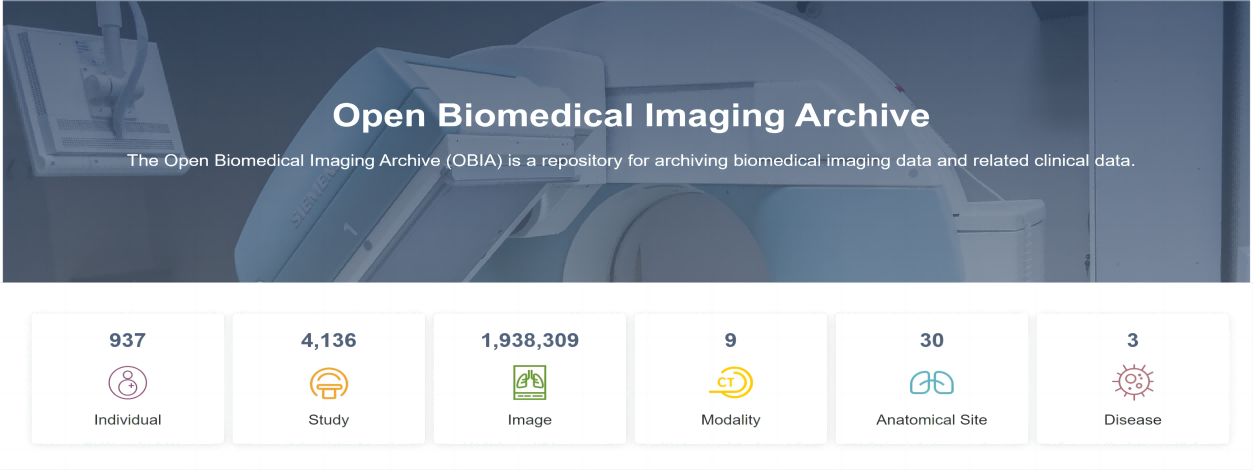Select the Modality label text
1254x470 pixels.
click(x=731, y=420)
